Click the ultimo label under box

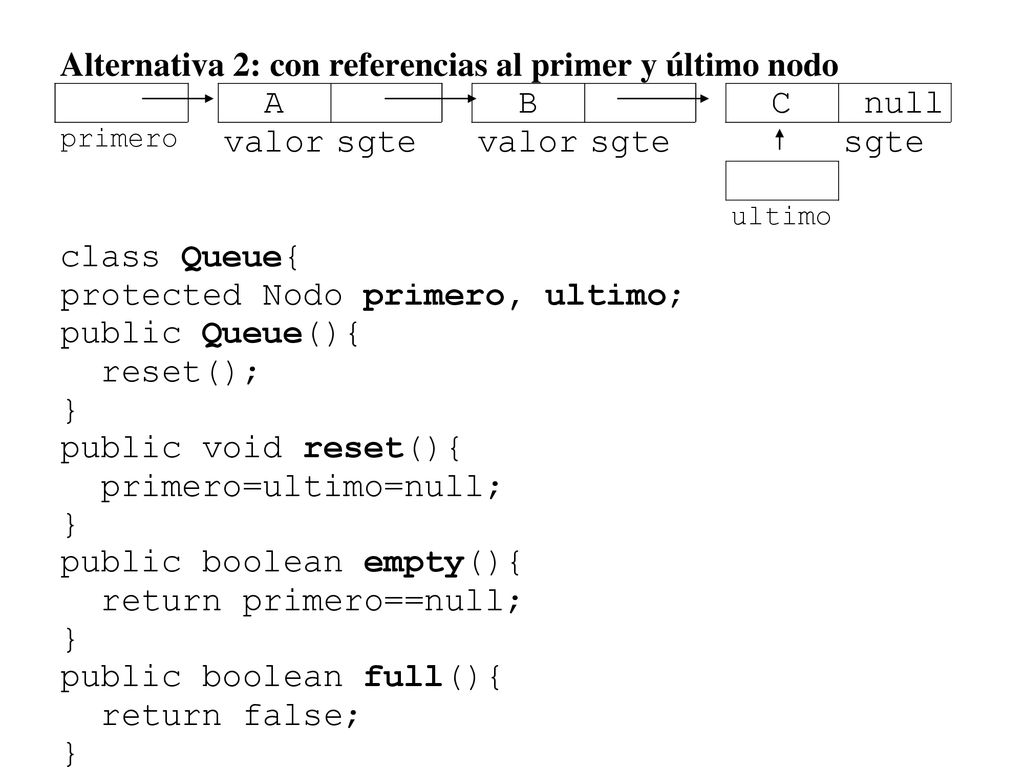[x=781, y=216]
